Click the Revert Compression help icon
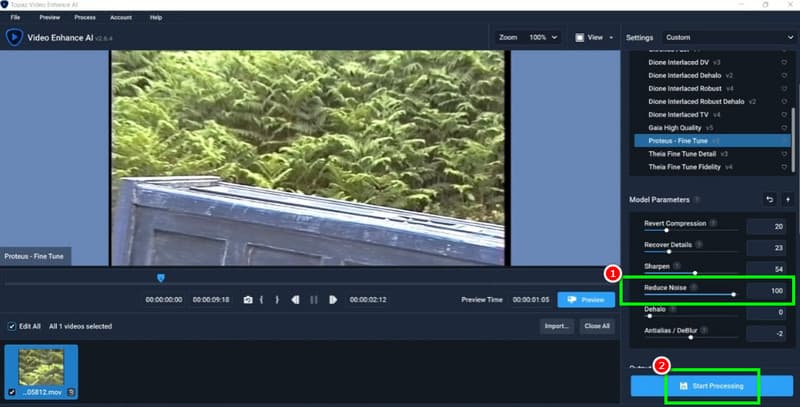 (713, 223)
